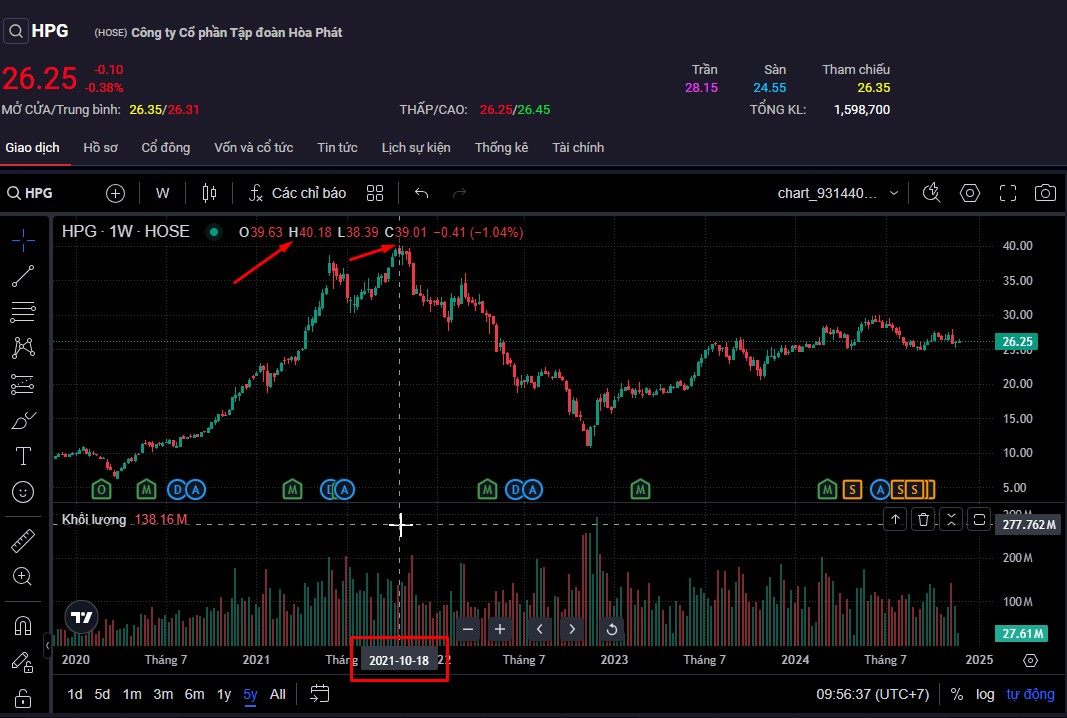
Task: Select the chart pattern drawing tool
Action: point(23,348)
